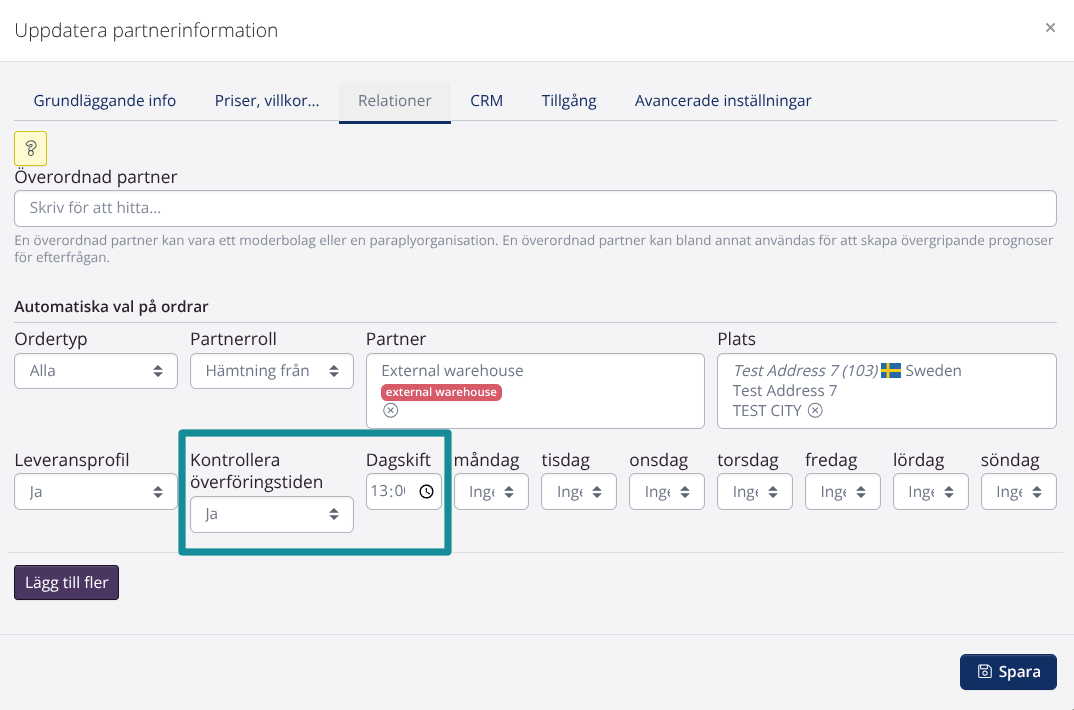Open the Ordertyp dropdown set to Alla
The height and width of the screenshot is (710, 1074).
click(x=96, y=371)
